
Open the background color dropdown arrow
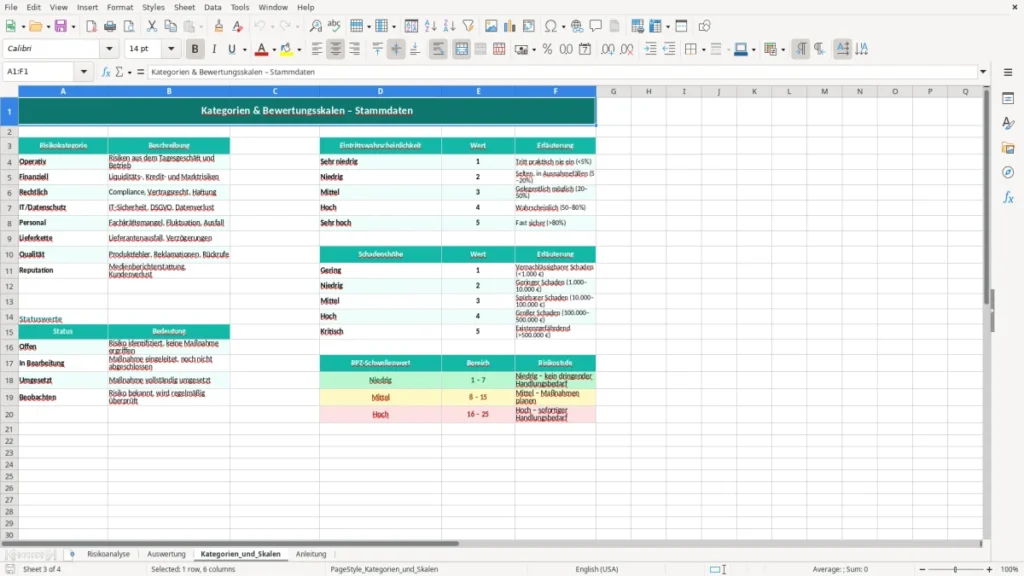pyautogui.click(x=299, y=50)
